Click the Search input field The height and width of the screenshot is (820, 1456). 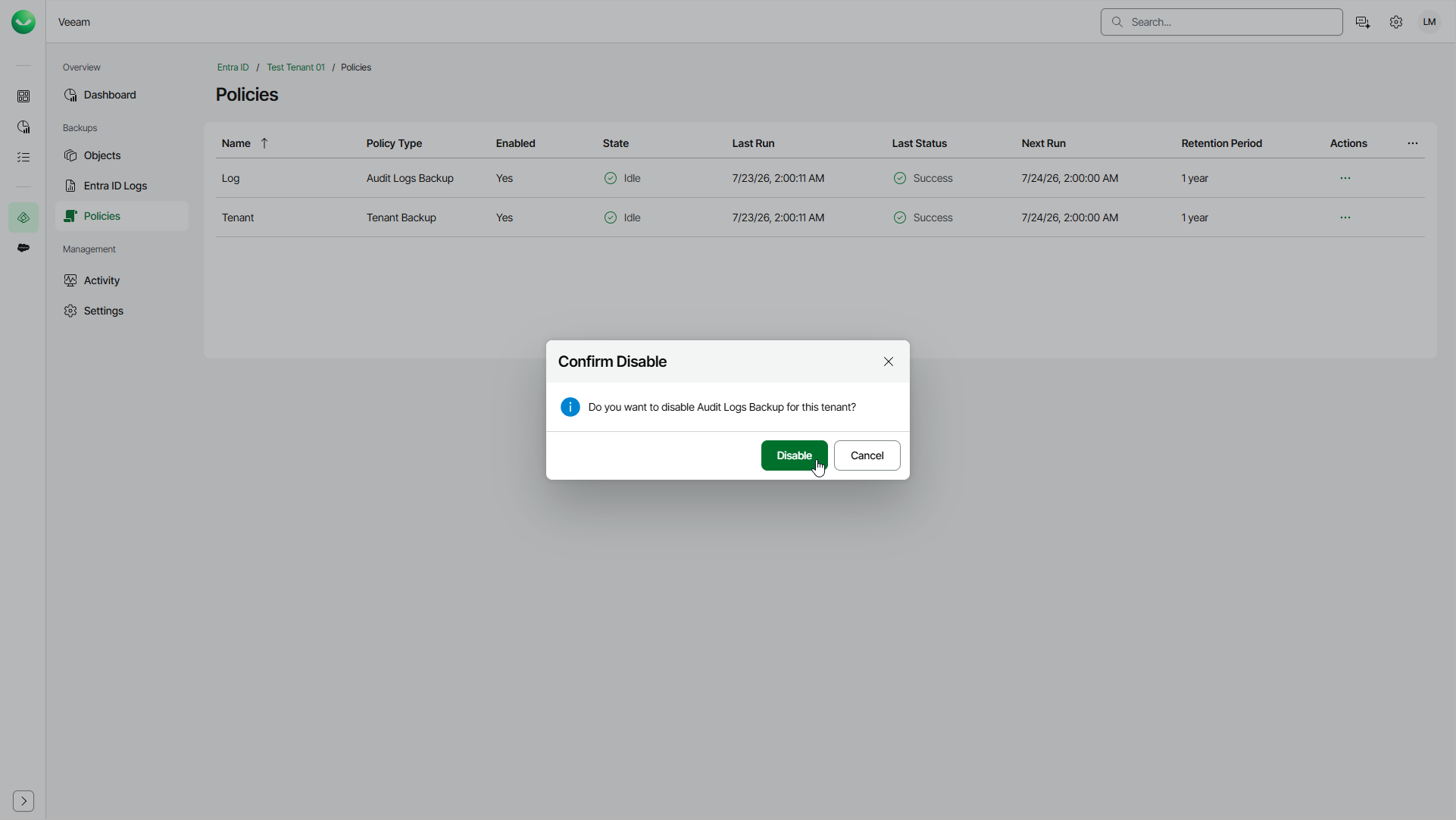point(1221,22)
